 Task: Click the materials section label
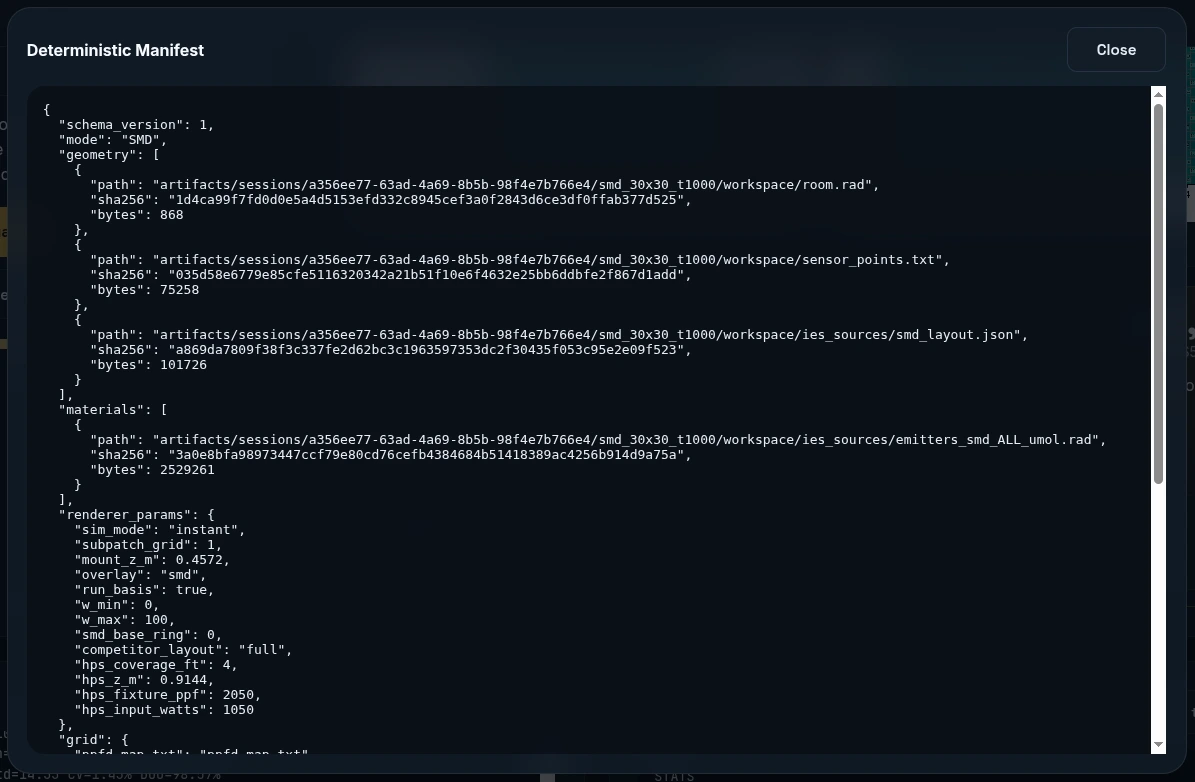100,409
